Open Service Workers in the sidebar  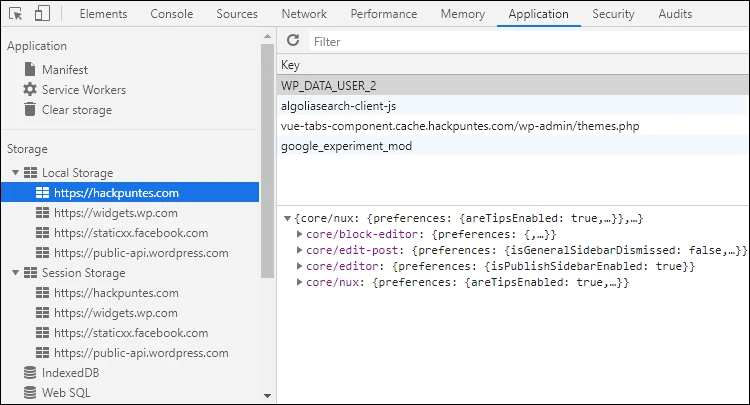click(x=84, y=90)
